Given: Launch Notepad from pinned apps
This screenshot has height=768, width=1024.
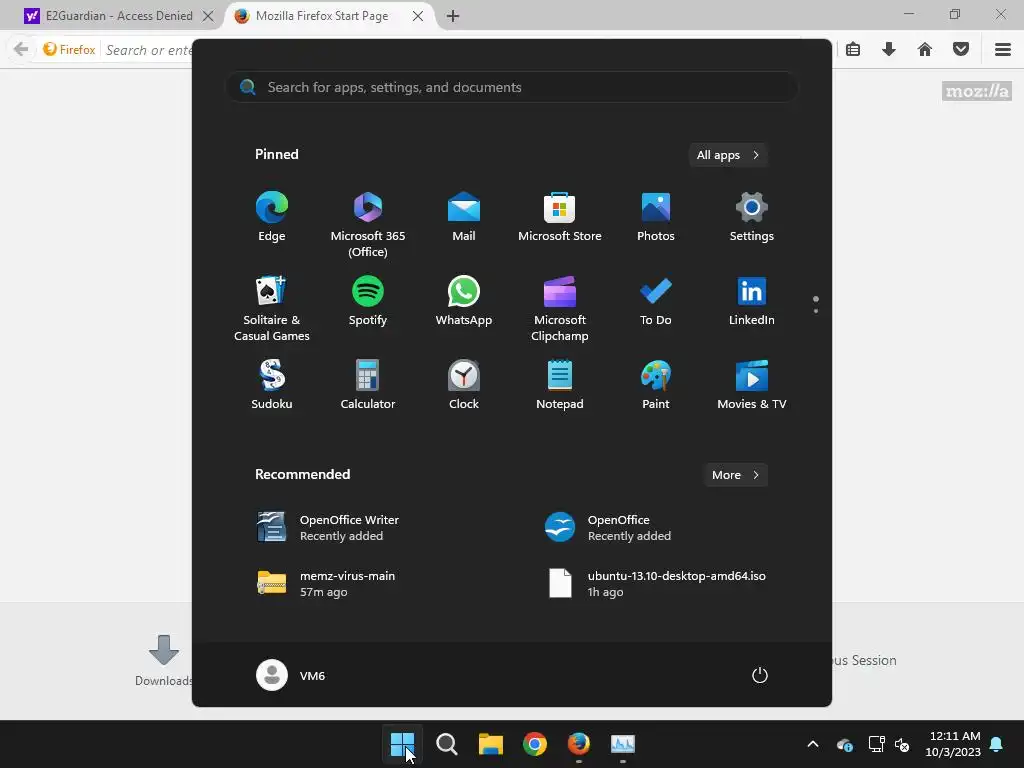Looking at the screenshot, I should (560, 385).
